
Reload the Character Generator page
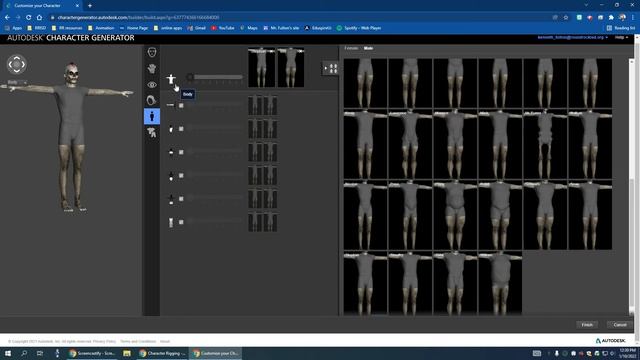(28, 18)
